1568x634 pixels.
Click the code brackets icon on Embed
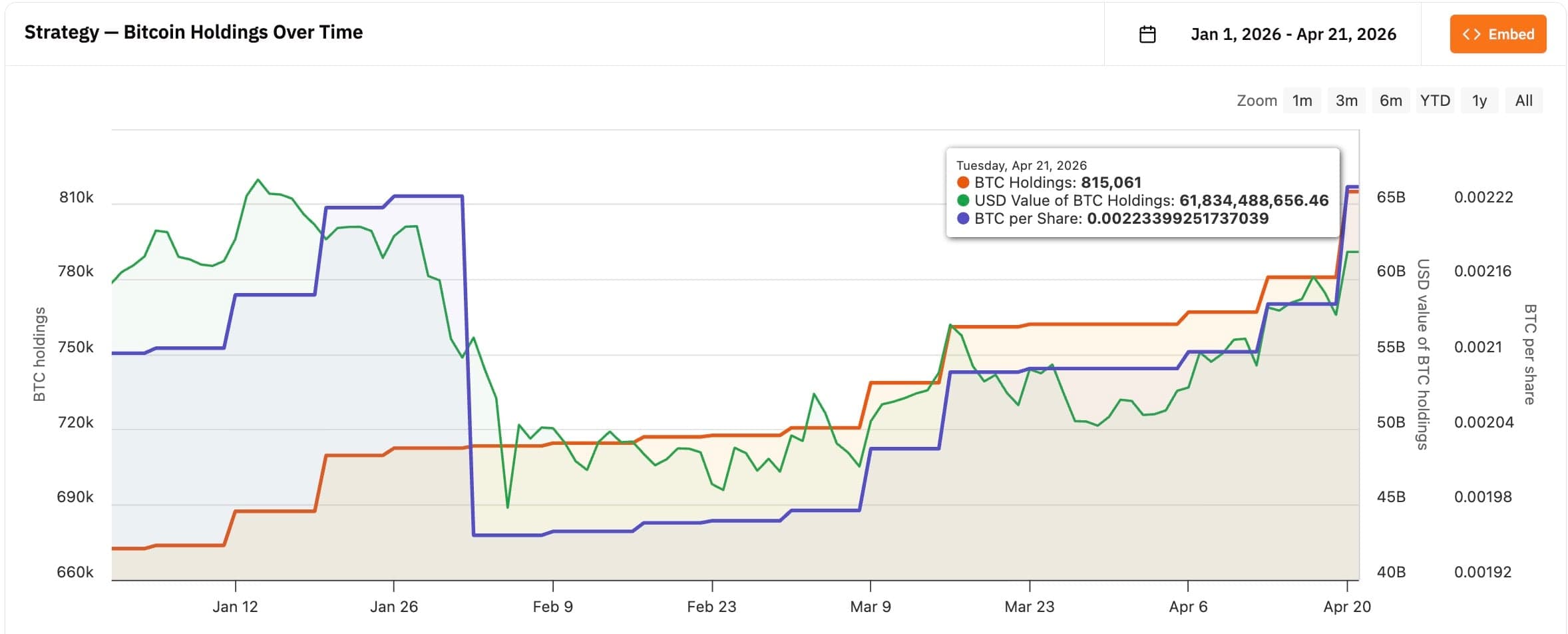[1471, 34]
